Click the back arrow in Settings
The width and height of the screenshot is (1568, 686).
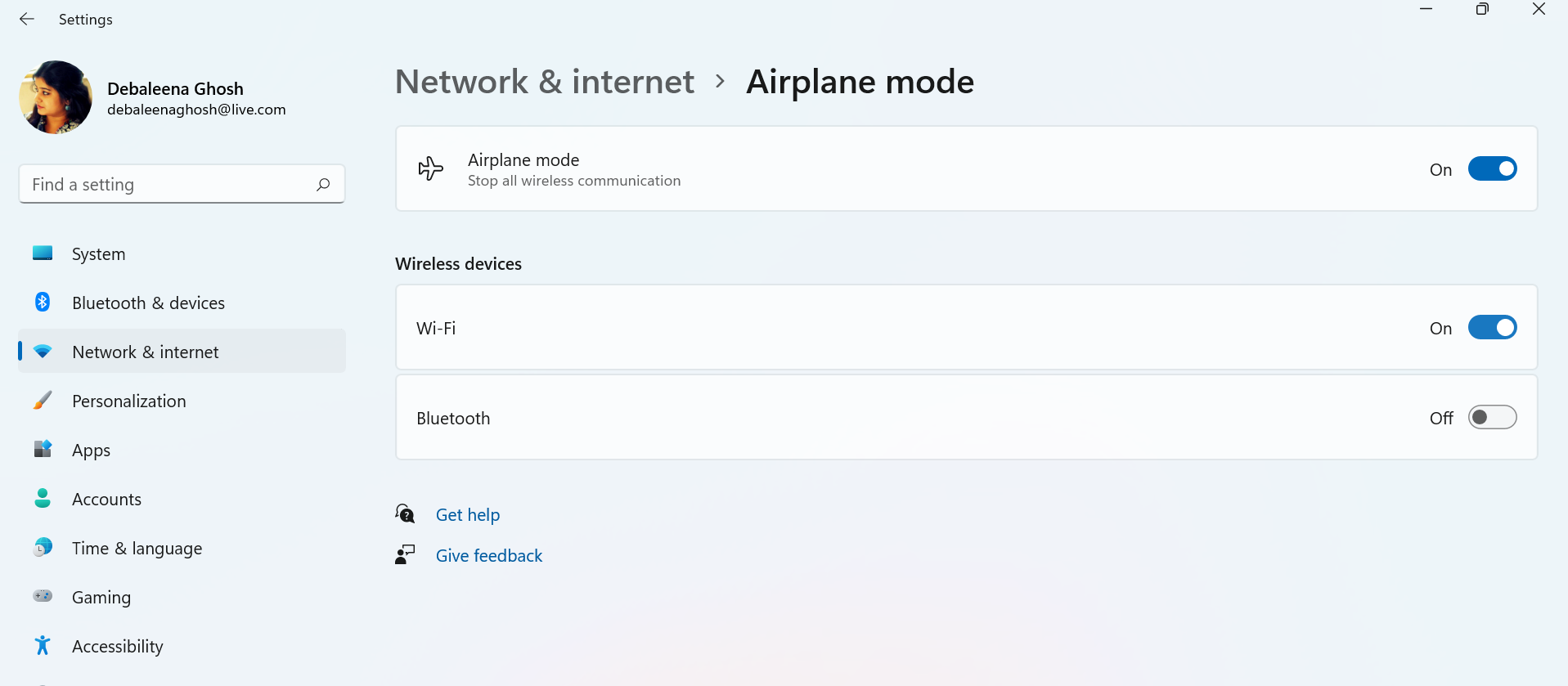tap(27, 19)
